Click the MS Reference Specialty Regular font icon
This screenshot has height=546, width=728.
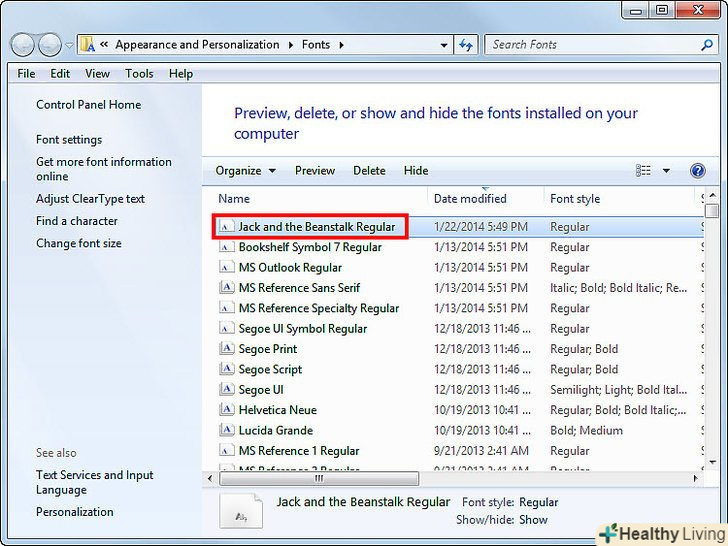click(226, 308)
